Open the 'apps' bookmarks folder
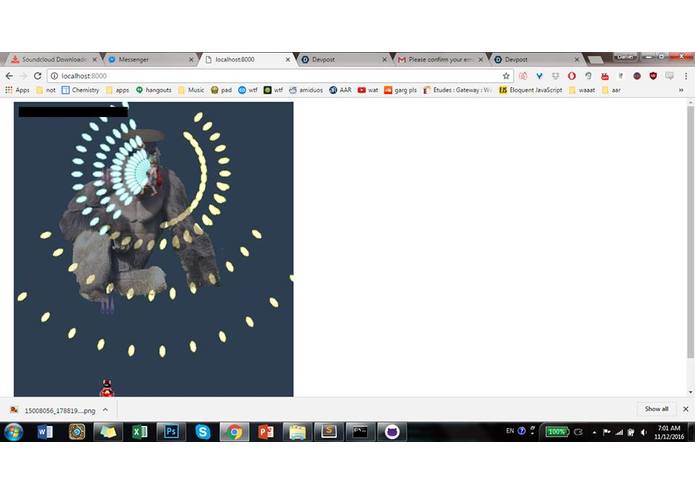Image resolution: width=695 pixels, height=494 pixels. (x=117, y=90)
